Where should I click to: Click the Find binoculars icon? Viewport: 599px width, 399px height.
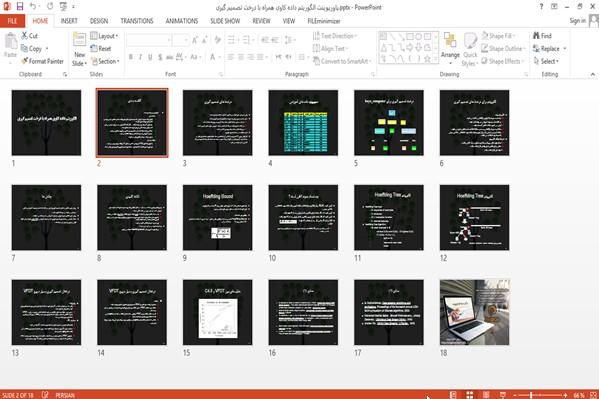click(536, 36)
